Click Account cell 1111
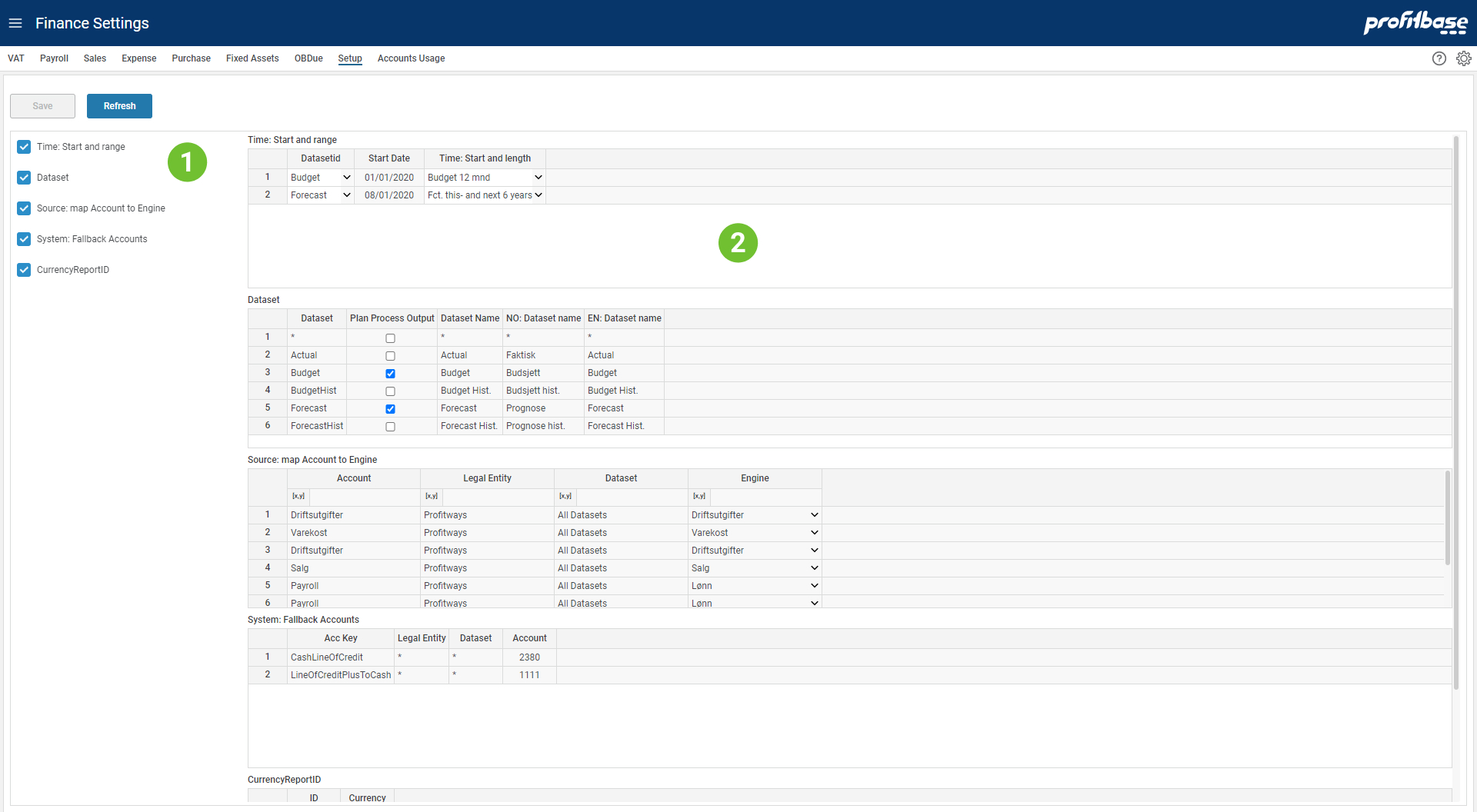The image size is (1477, 812). (529, 675)
